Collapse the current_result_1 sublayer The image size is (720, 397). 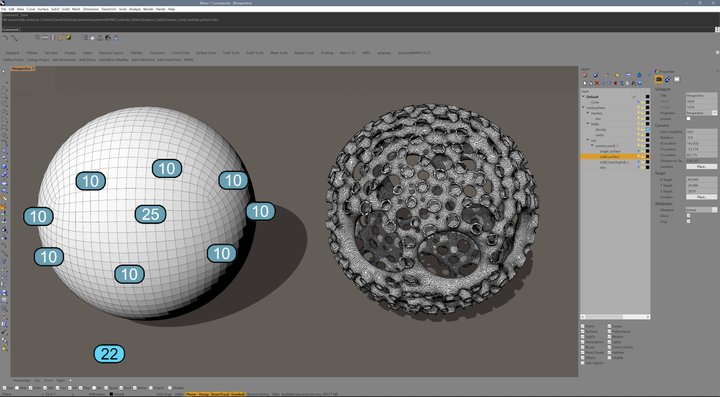(592, 145)
